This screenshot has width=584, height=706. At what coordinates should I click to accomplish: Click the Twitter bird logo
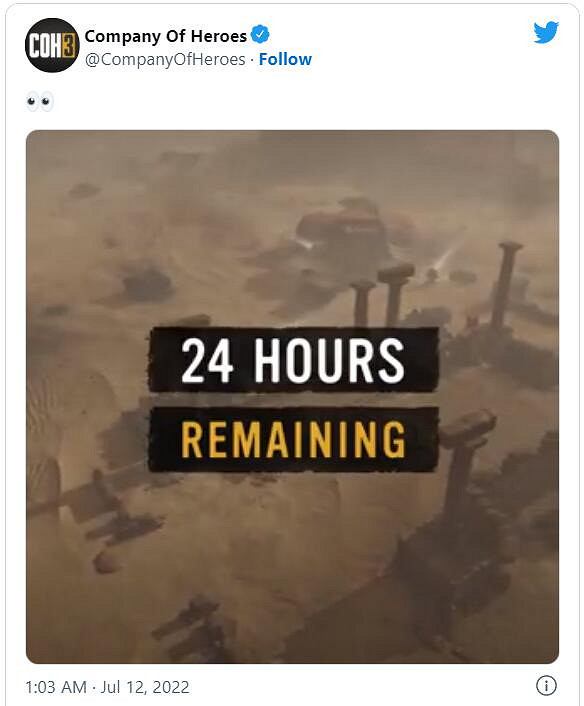tap(546, 32)
